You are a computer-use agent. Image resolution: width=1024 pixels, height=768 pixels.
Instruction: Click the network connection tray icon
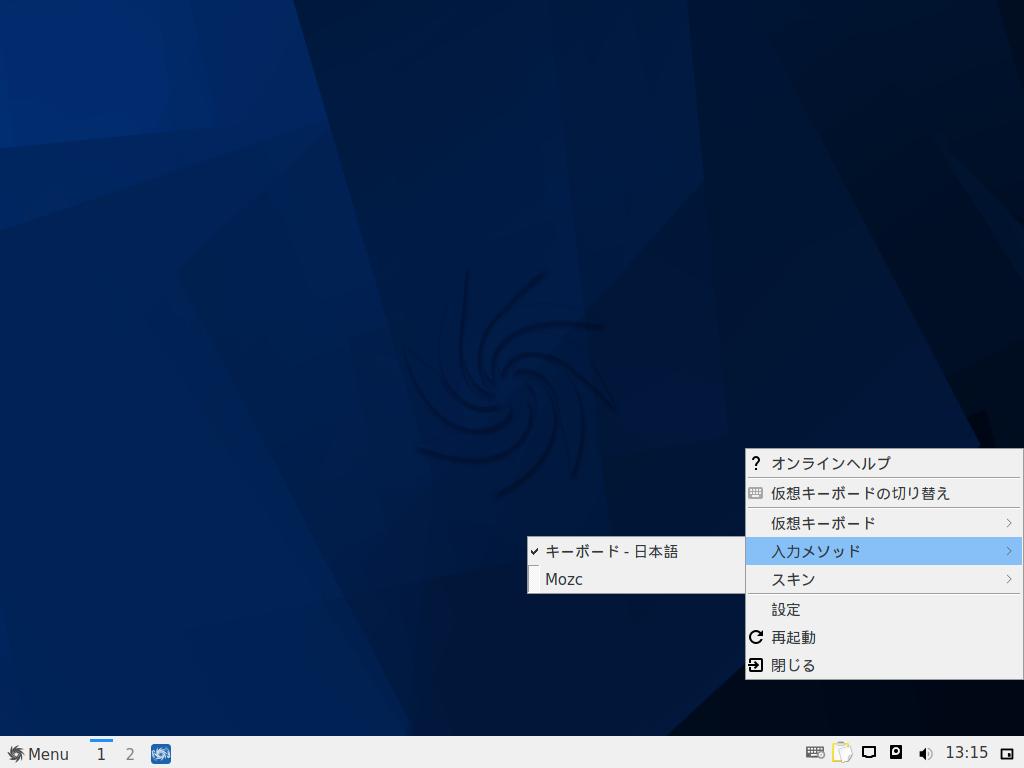click(x=870, y=753)
